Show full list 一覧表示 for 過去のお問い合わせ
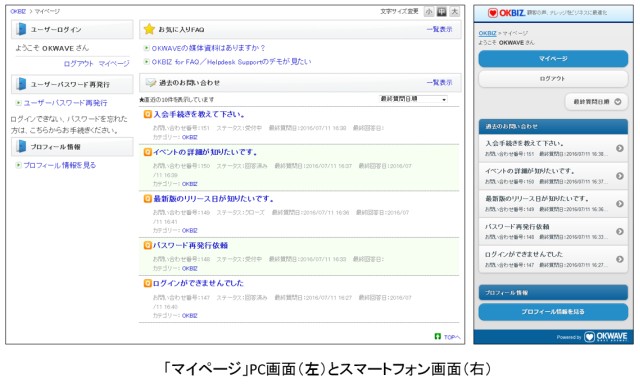The height and width of the screenshot is (384, 640). (x=440, y=82)
